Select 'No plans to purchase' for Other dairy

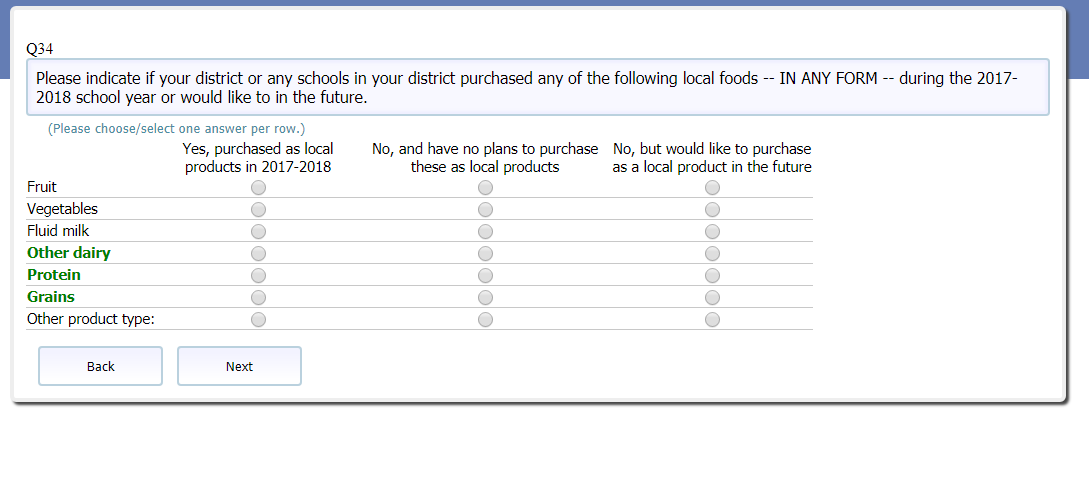tap(485, 254)
